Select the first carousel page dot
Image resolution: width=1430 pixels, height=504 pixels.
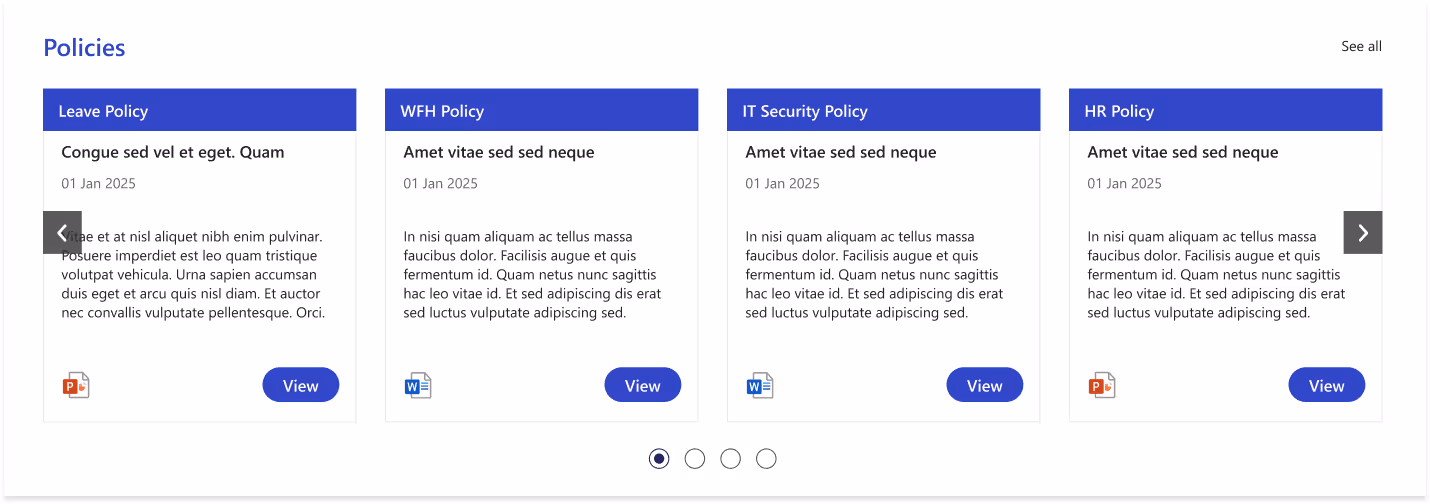pyautogui.click(x=659, y=459)
